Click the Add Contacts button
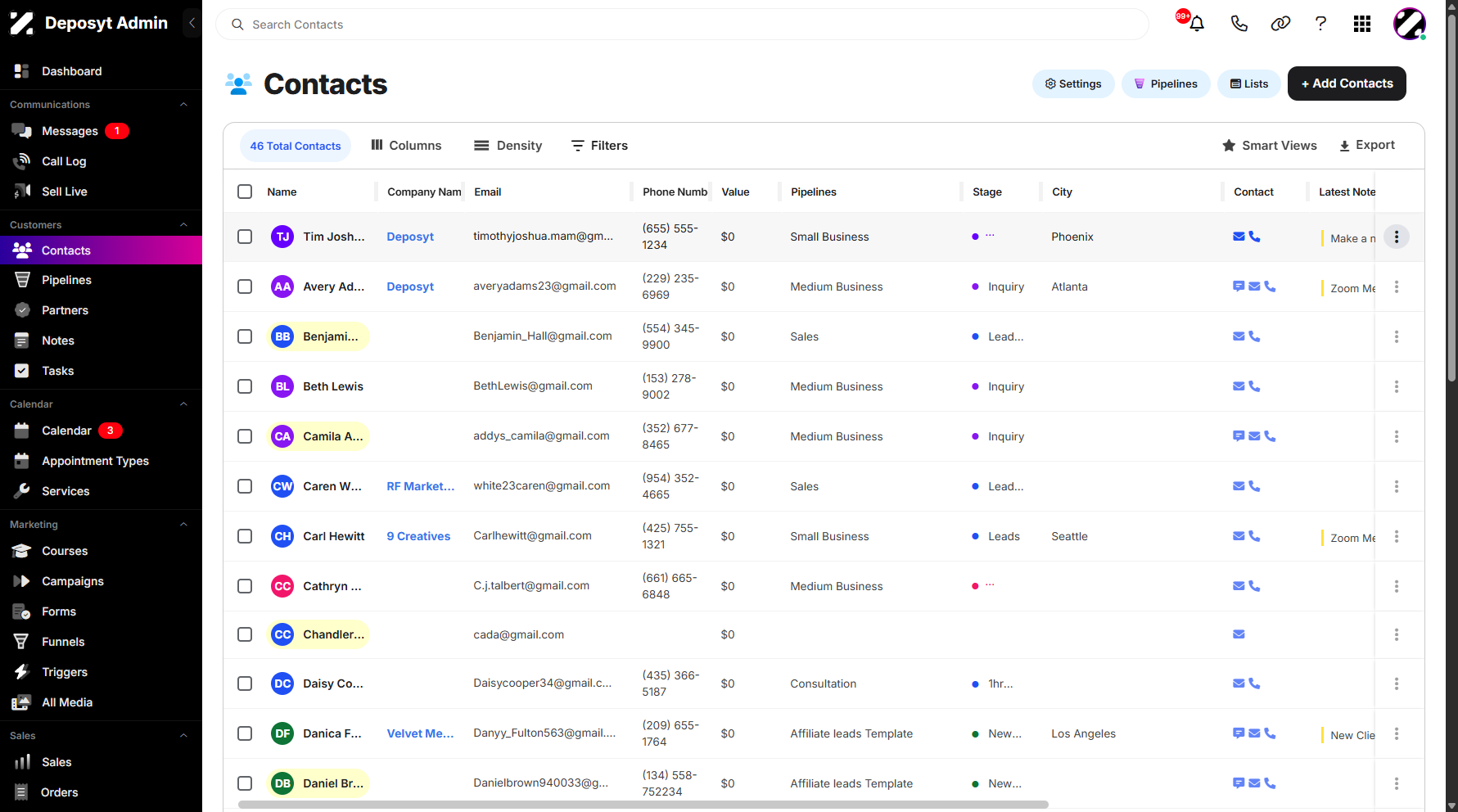Image resolution: width=1458 pixels, height=812 pixels. [1347, 83]
